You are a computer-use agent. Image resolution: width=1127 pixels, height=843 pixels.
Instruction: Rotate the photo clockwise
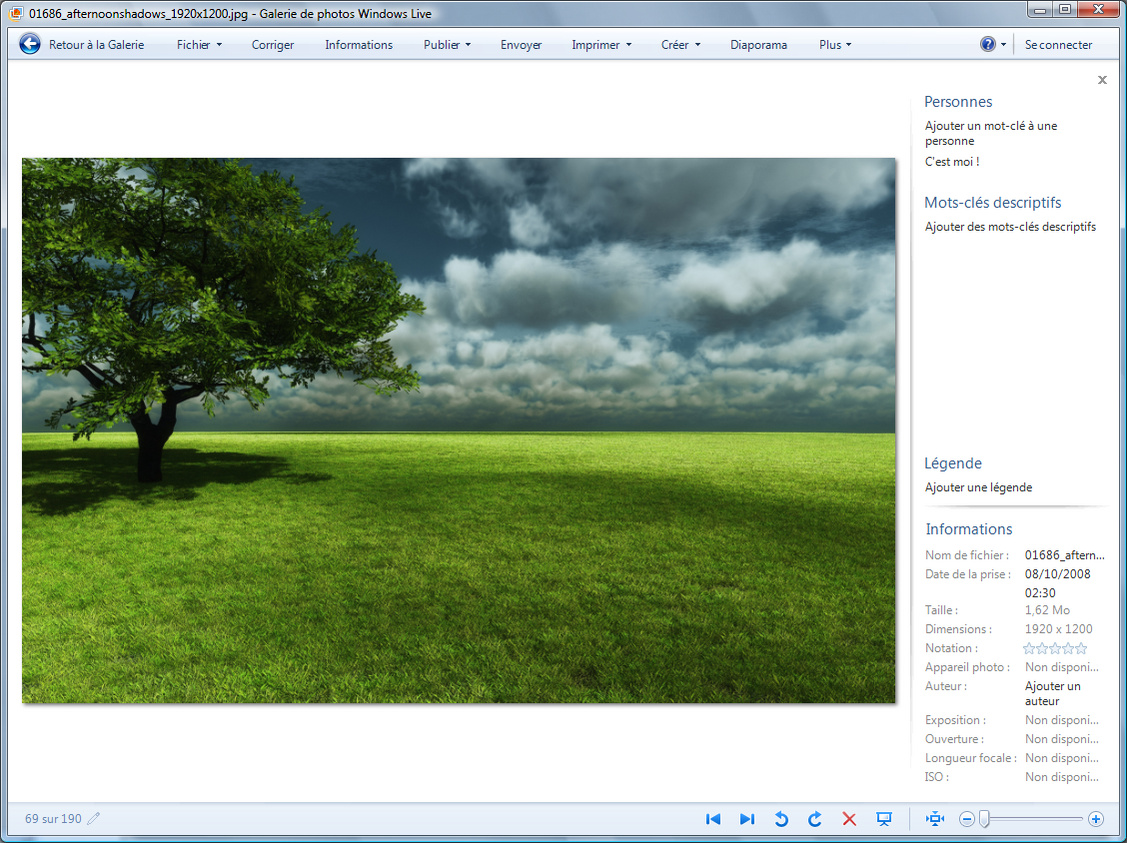[x=815, y=819]
